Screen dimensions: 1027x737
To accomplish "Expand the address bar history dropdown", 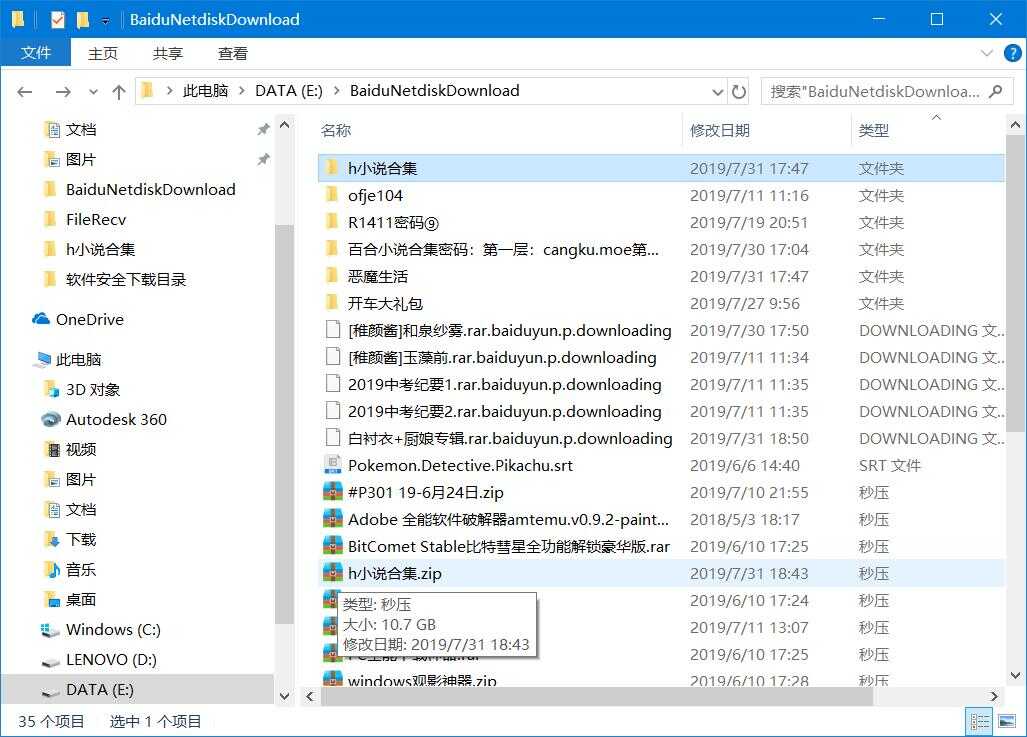I will click(x=718, y=92).
